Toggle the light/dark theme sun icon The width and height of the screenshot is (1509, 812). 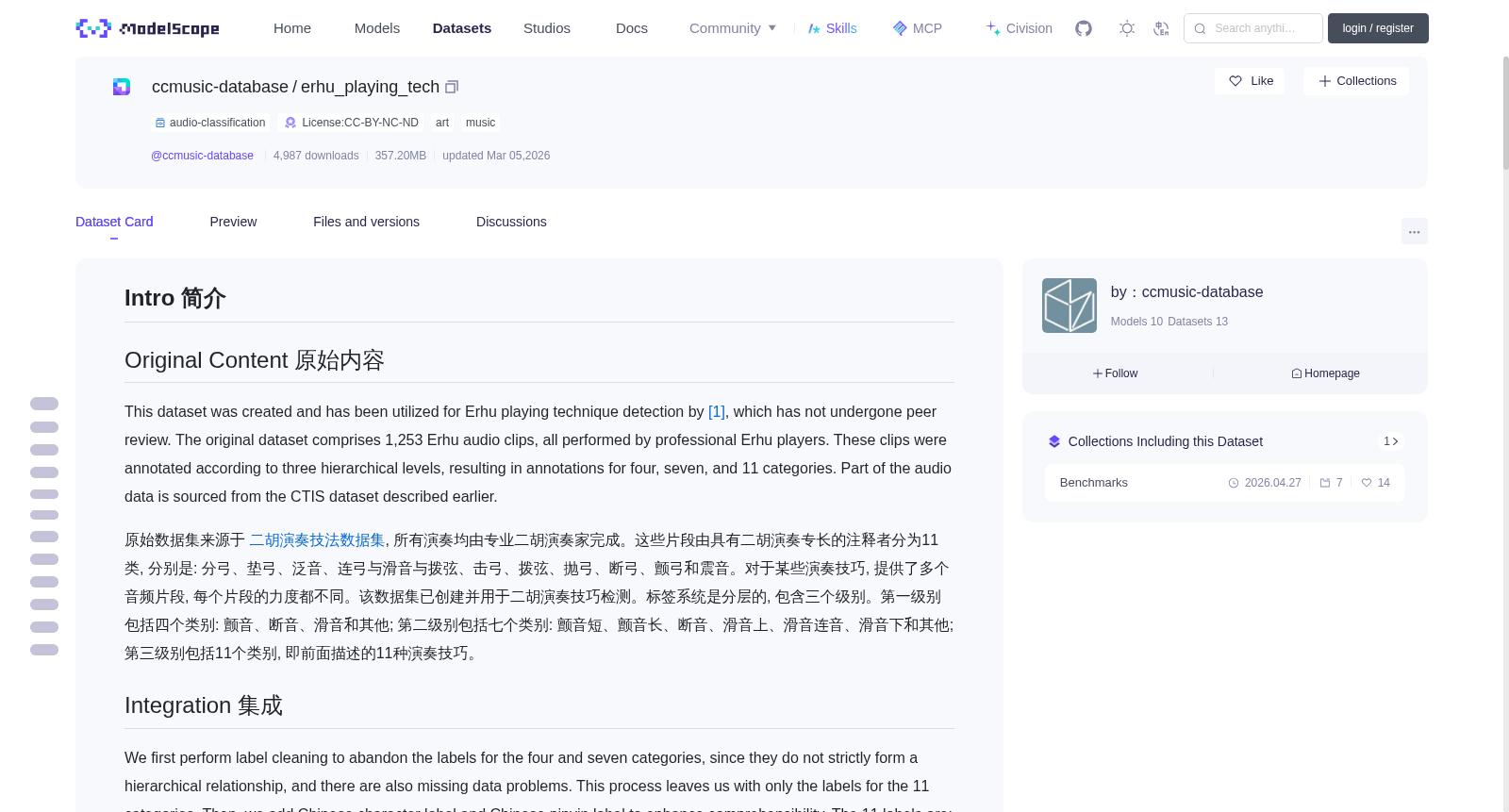tap(1127, 28)
